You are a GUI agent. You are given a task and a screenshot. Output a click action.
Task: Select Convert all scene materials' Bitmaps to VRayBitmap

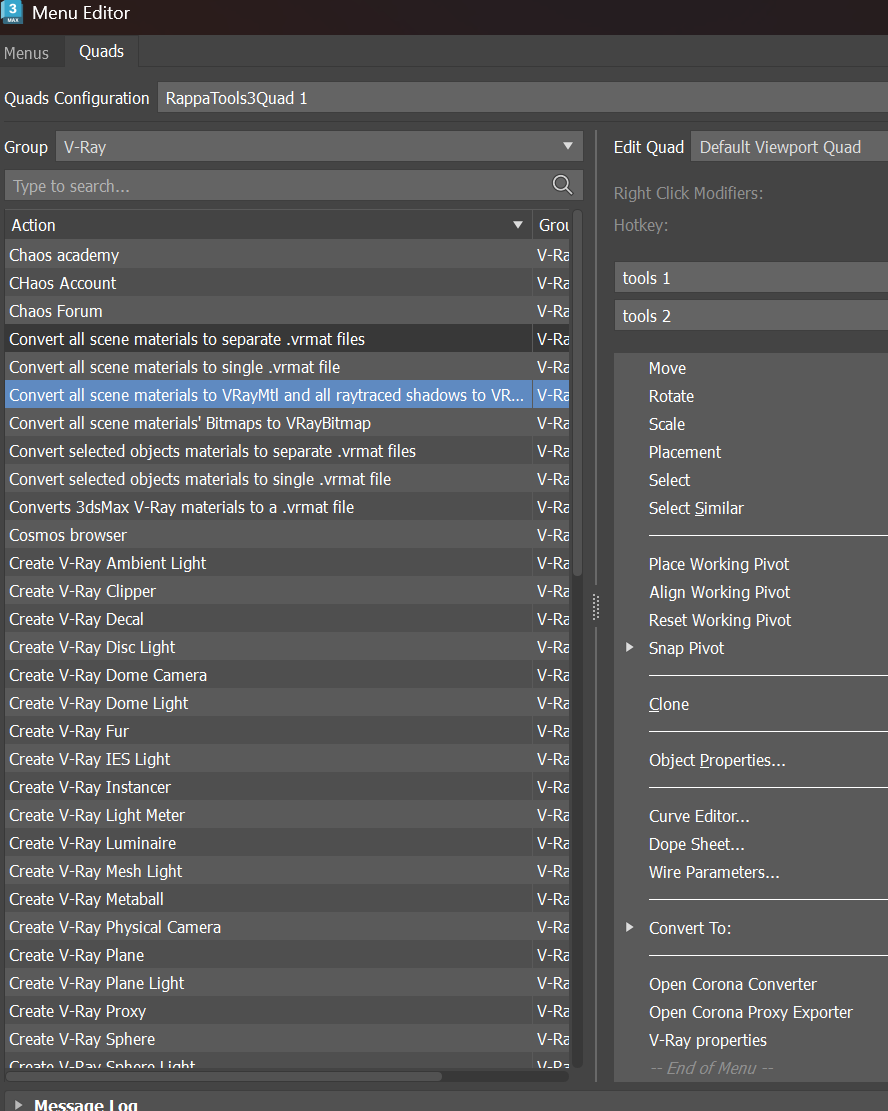287,423
